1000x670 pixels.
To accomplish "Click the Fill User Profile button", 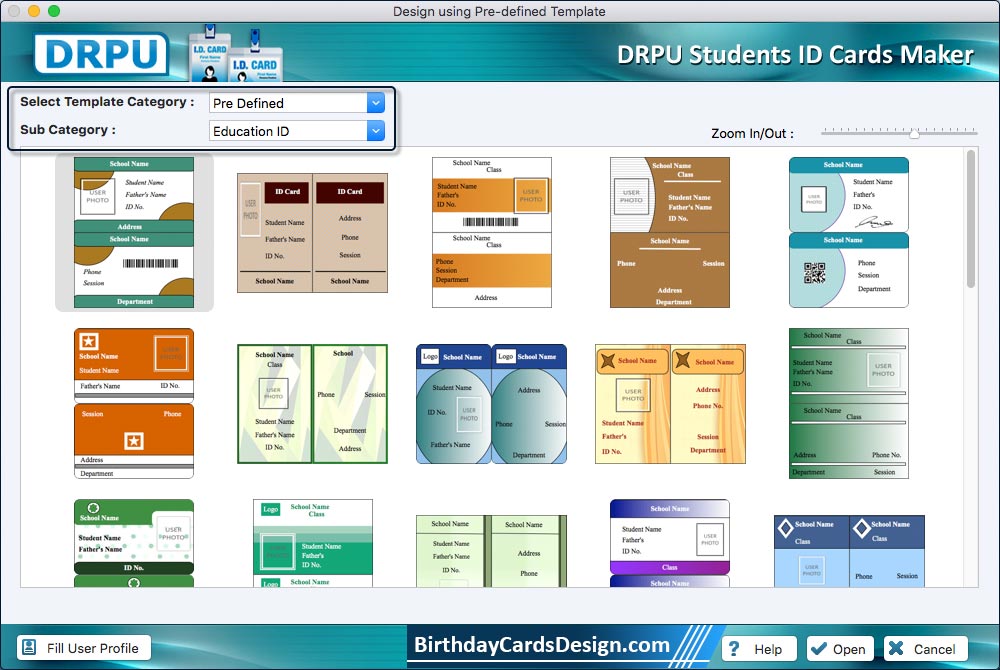I will coord(84,648).
